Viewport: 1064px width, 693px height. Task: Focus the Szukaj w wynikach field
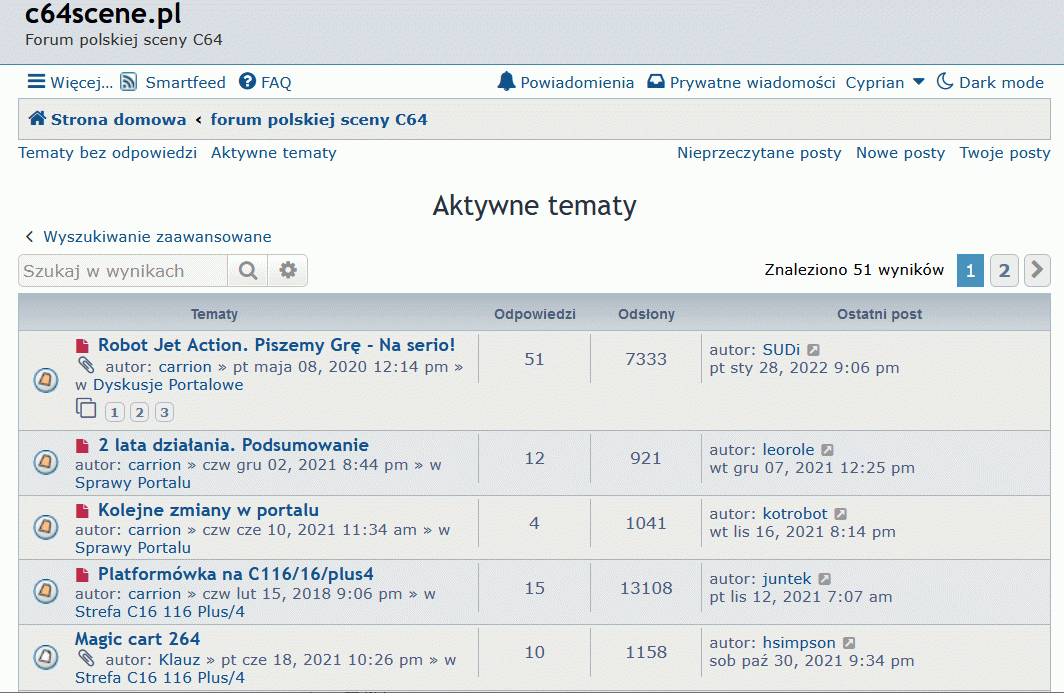[123, 271]
